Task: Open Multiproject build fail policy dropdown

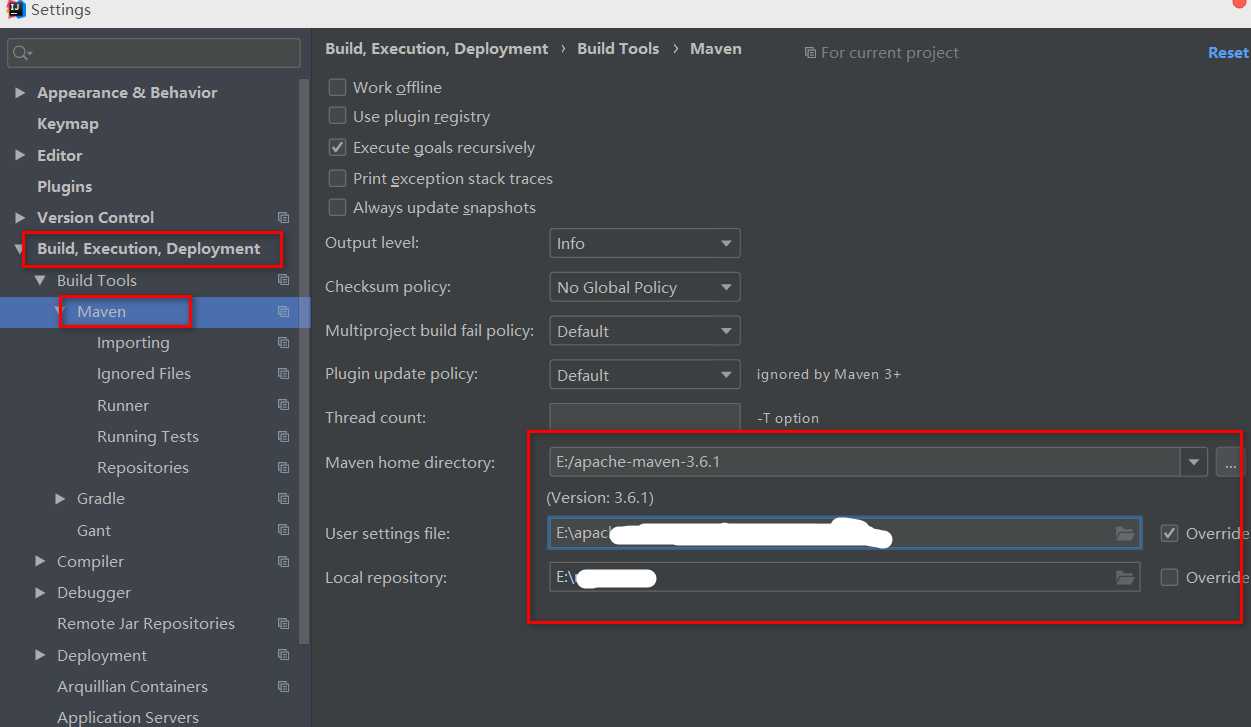Action: [x=645, y=331]
